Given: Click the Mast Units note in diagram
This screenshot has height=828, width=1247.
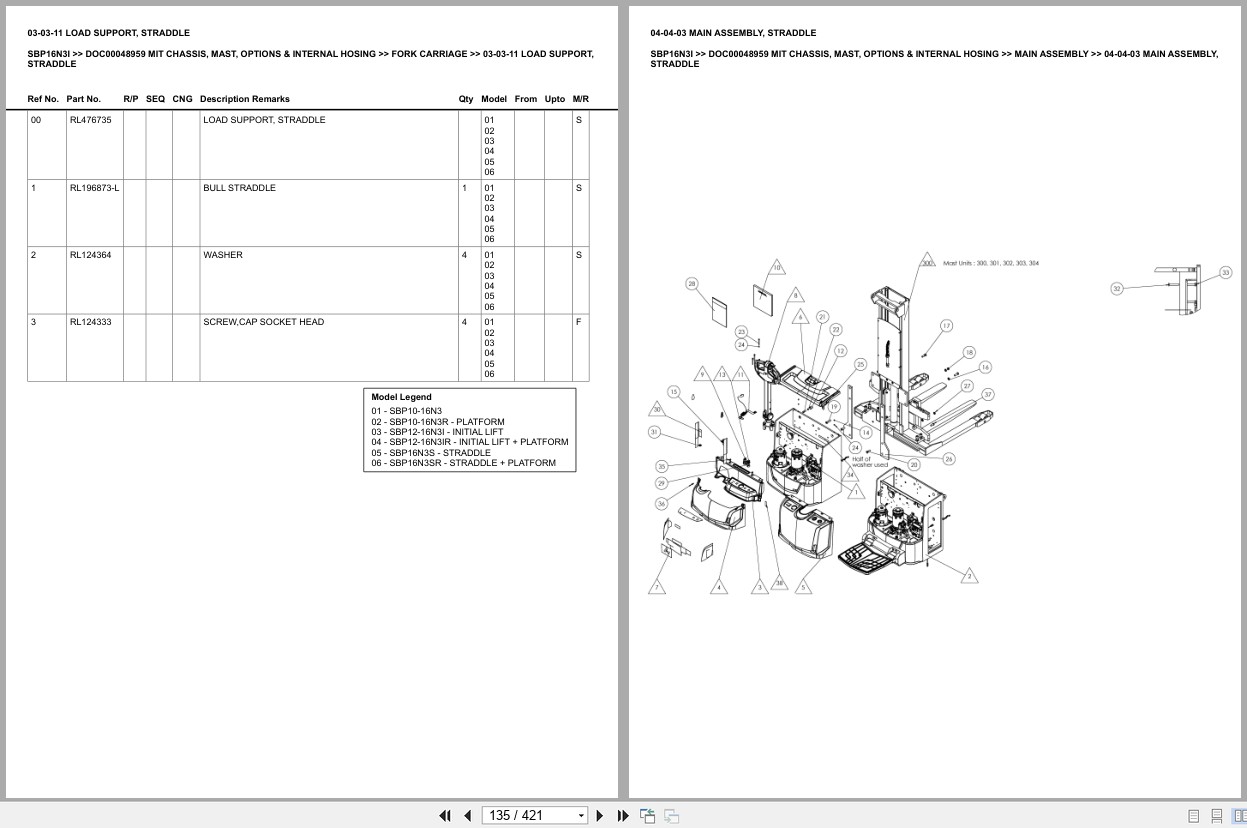Looking at the screenshot, I should [x=990, y=263].
